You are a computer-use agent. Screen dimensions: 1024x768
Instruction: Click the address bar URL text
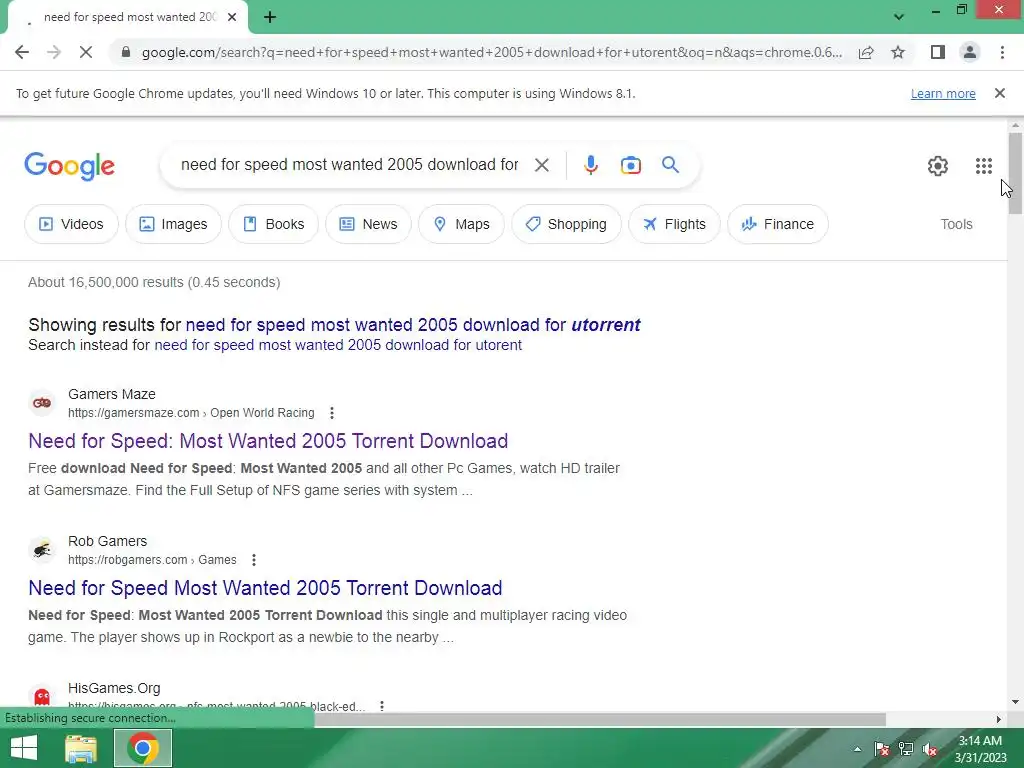492,52
